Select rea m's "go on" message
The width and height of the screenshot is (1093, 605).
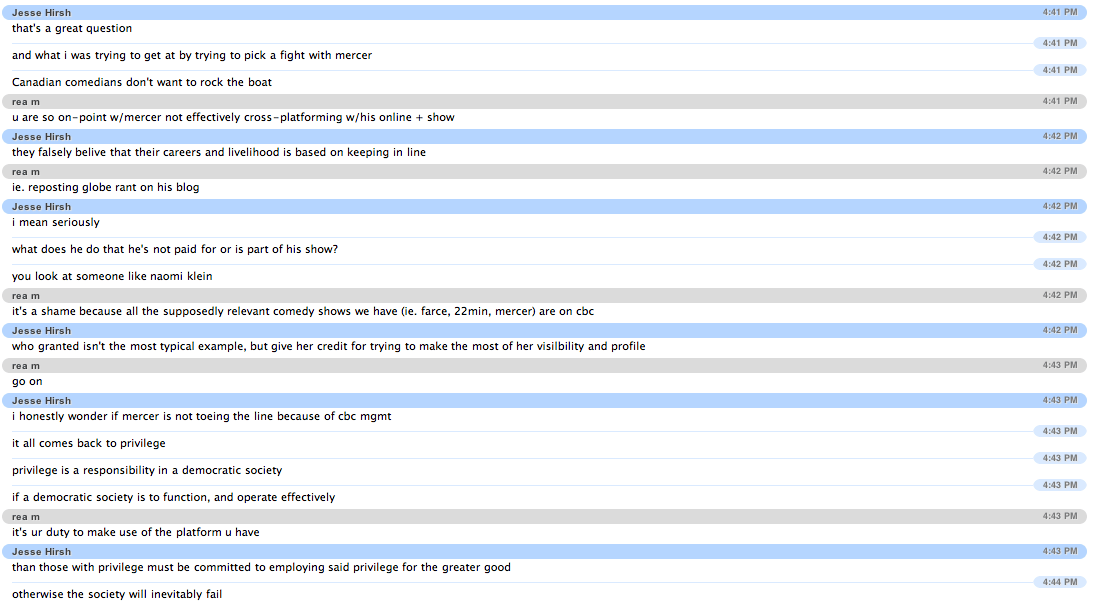pos(27,382)
